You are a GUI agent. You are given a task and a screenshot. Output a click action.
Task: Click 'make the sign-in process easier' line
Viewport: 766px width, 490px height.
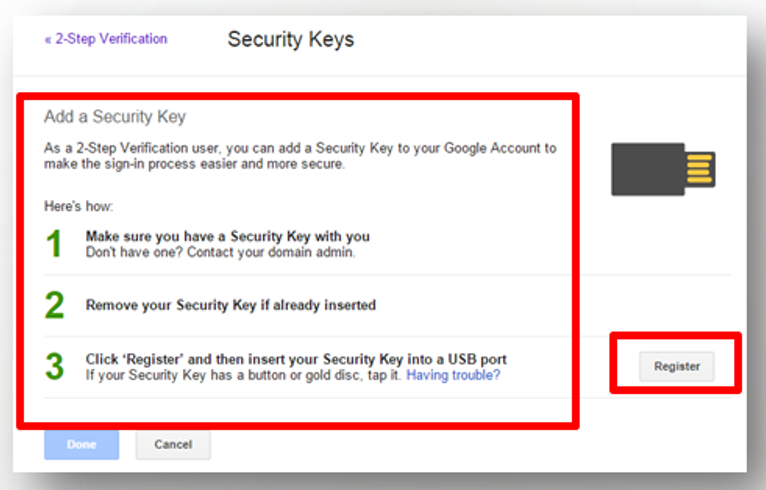tap(194, 164)
